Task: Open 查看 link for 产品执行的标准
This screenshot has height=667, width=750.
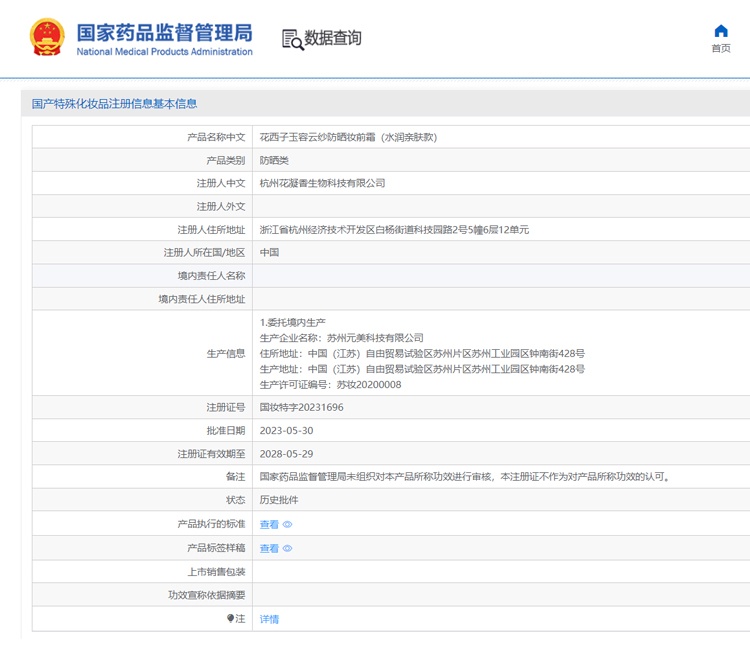Action: 269,524
